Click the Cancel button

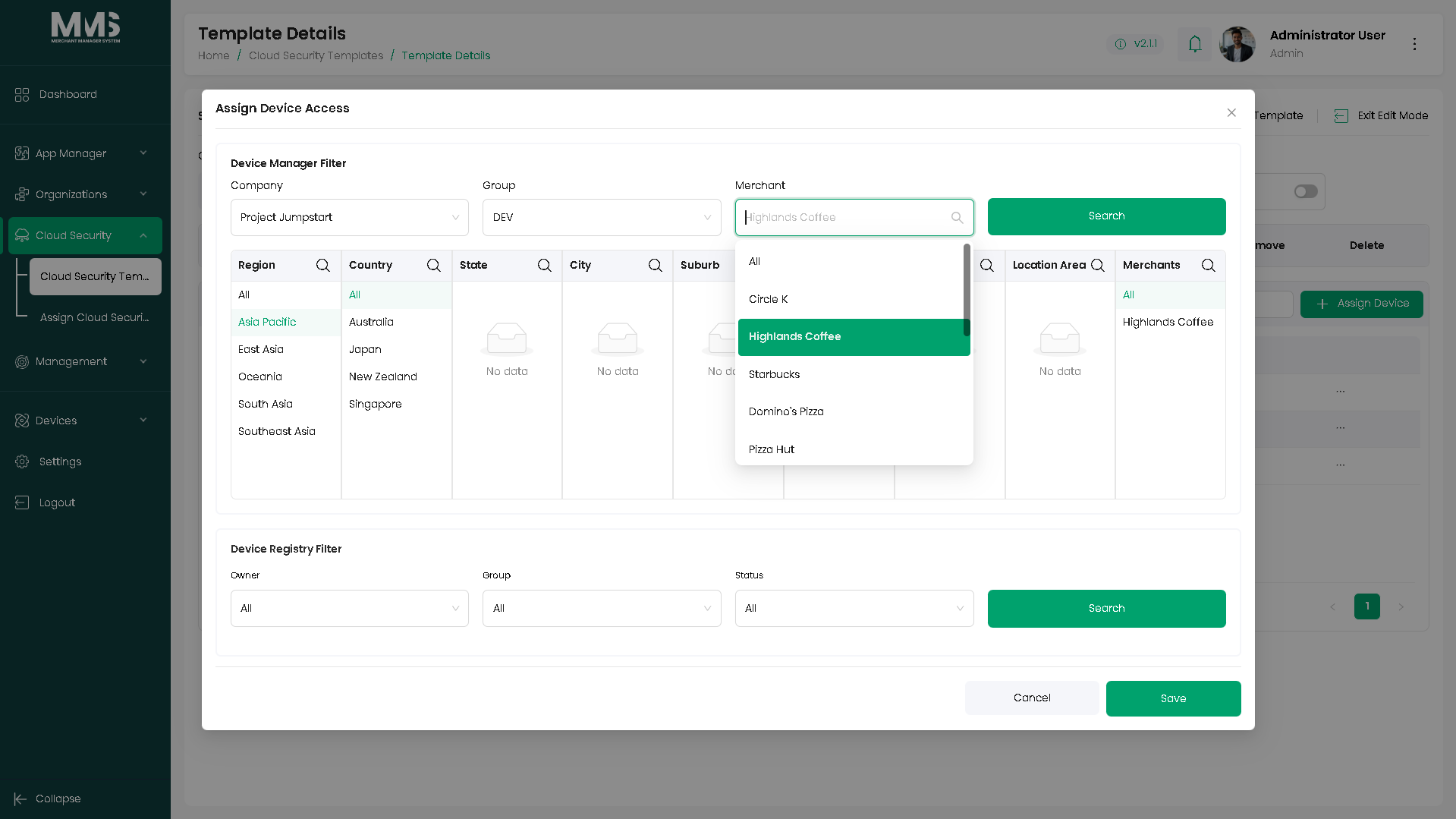tap(1032, 698)
